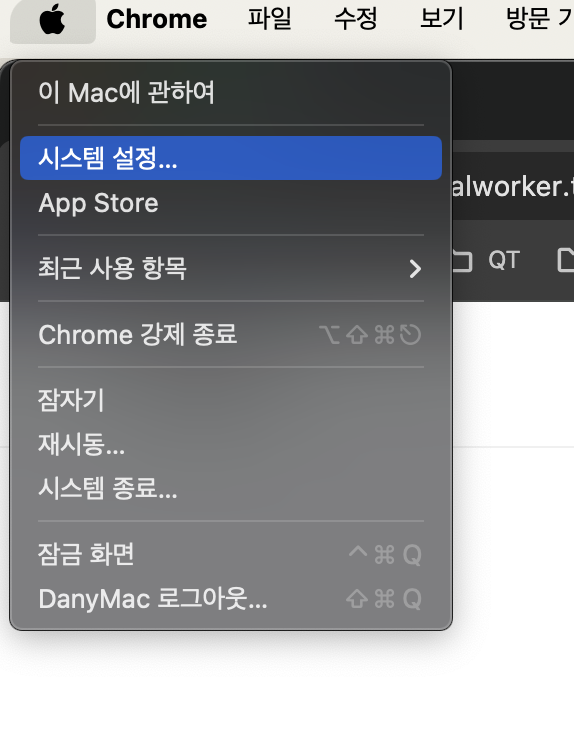Open the Chrome application menu
This screenshot has height=736, width=574.
click(157, 20)
